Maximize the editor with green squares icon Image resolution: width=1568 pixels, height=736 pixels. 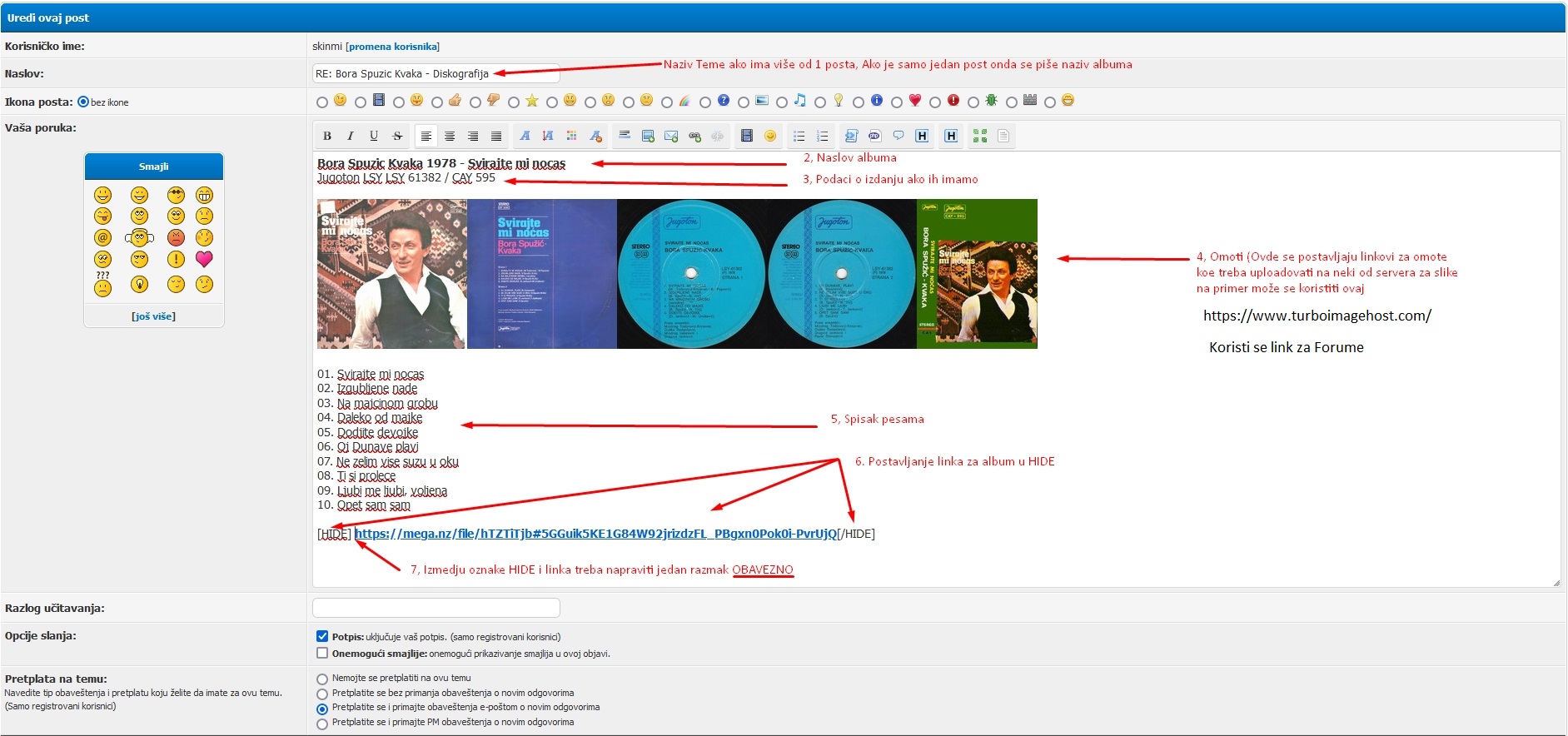980,136
